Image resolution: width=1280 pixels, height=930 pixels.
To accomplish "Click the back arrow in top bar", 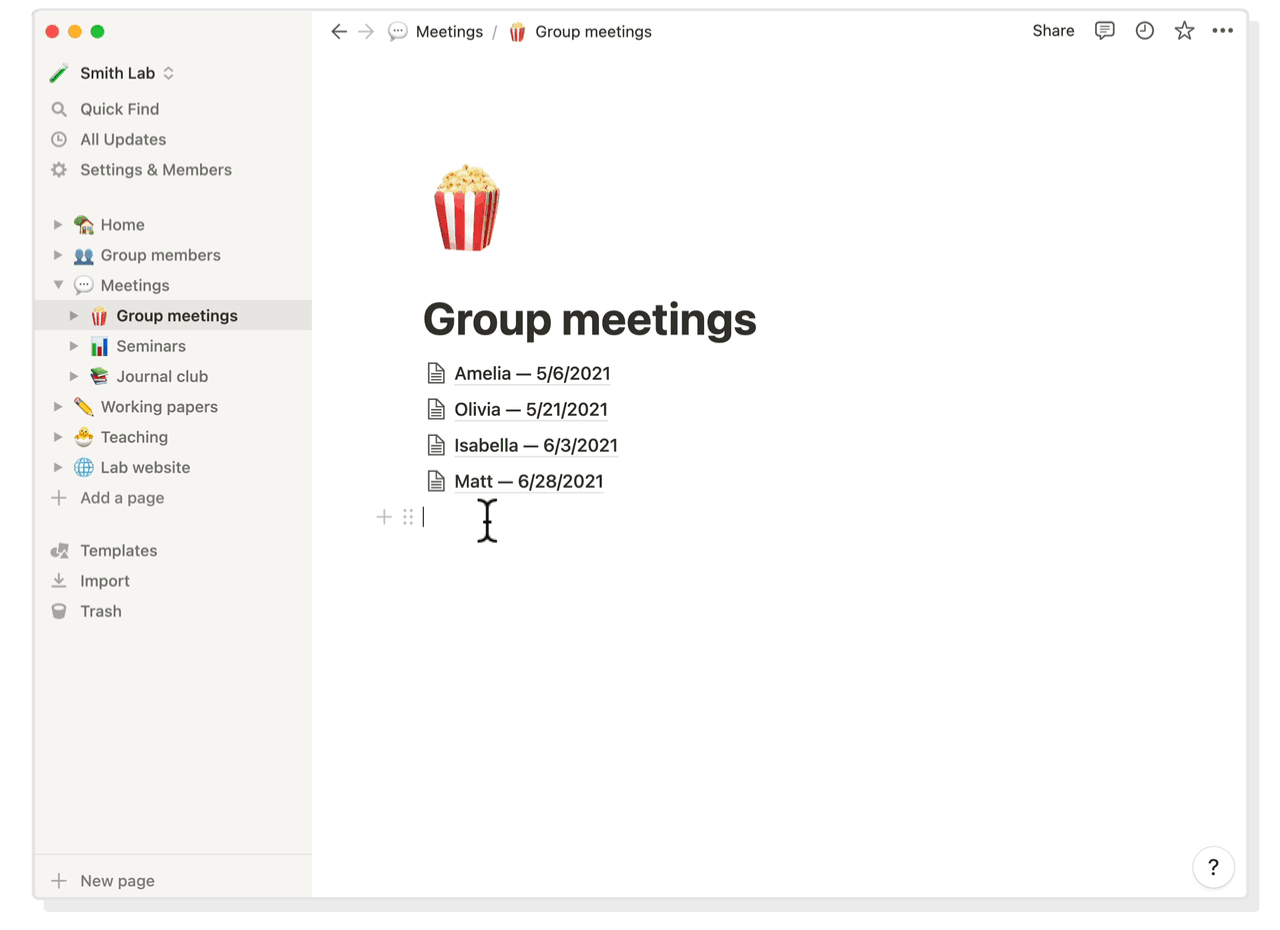I will click(339, 32).
